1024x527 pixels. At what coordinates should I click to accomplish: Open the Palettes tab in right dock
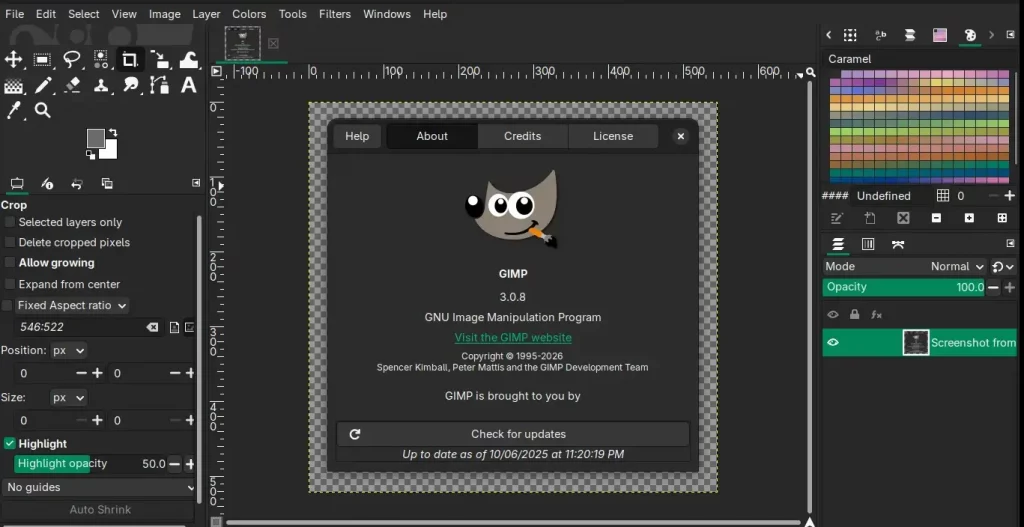tap(970, 35)
